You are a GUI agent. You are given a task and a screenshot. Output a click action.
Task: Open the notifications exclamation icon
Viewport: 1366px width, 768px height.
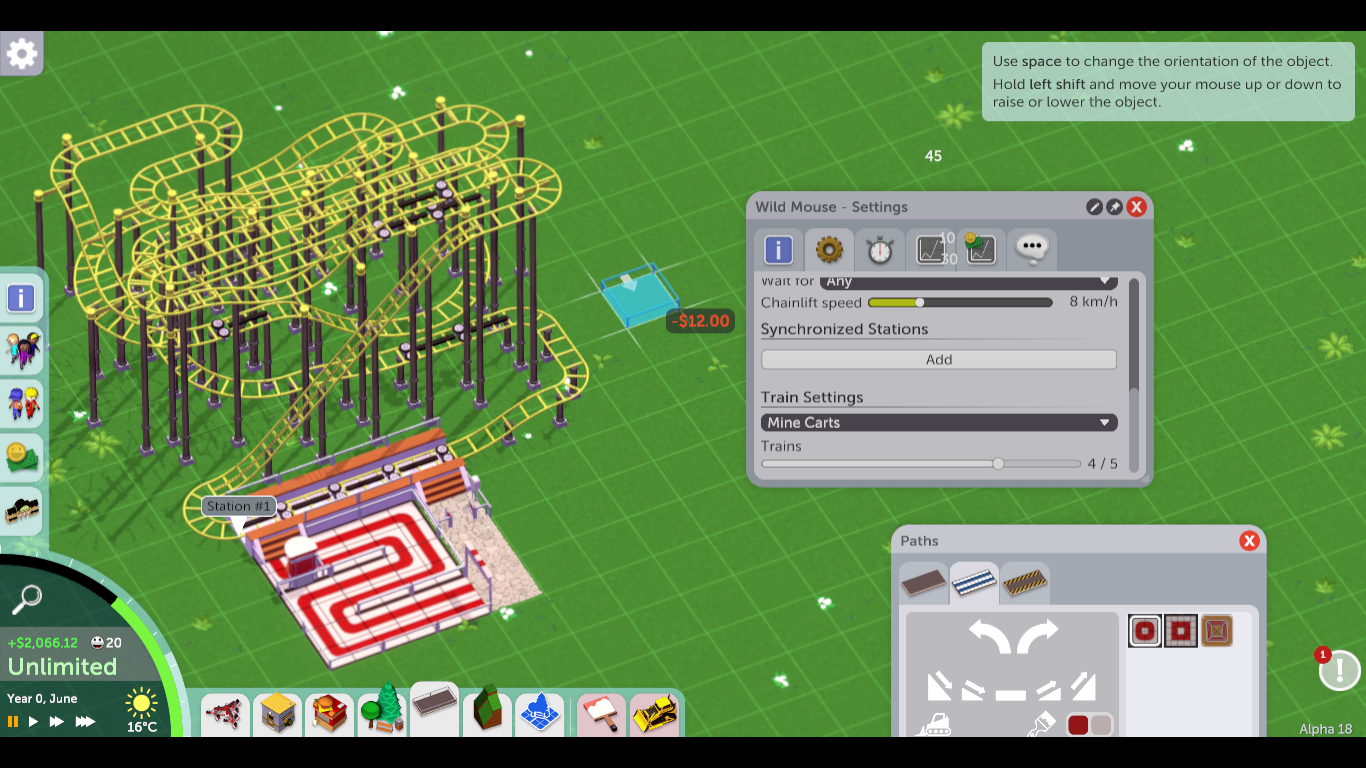1339,670
